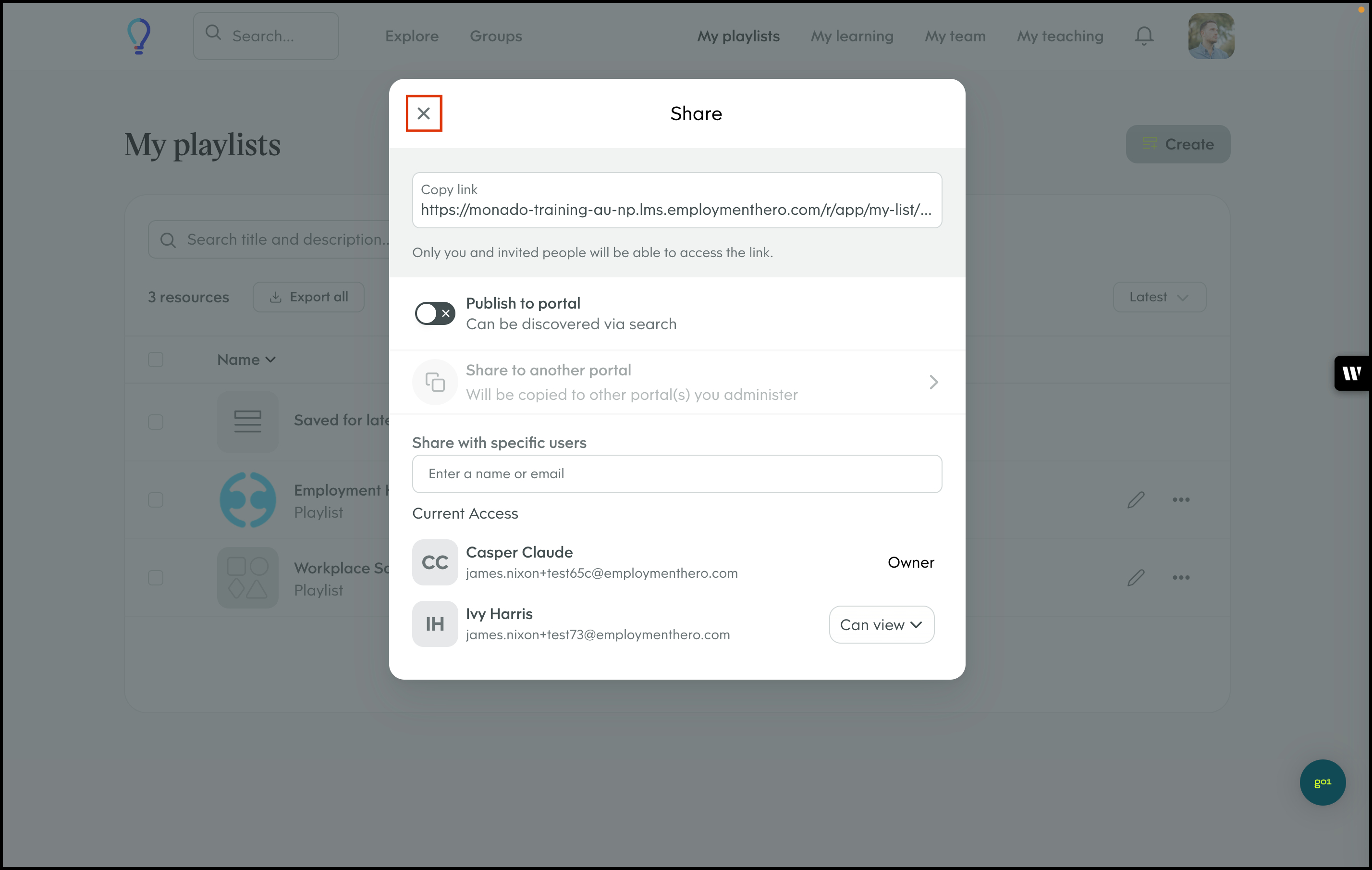The width and height of the screenshot is (1372, 870).
Task: Click the go1 chat bubble icon
Action: click(1322, 782)
